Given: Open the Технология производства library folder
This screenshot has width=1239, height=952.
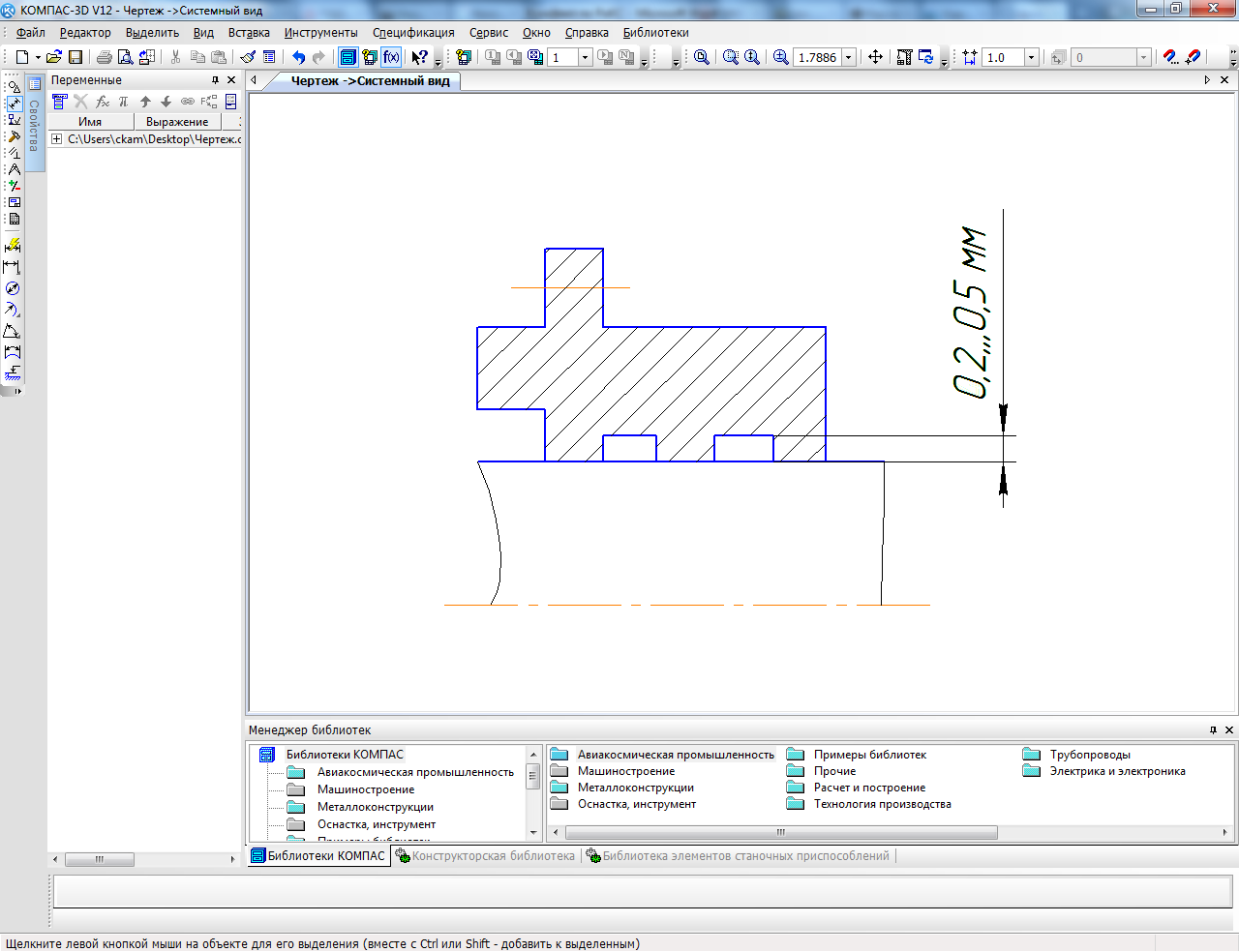Looking at the screenshot, I should [x=869, y=804].
